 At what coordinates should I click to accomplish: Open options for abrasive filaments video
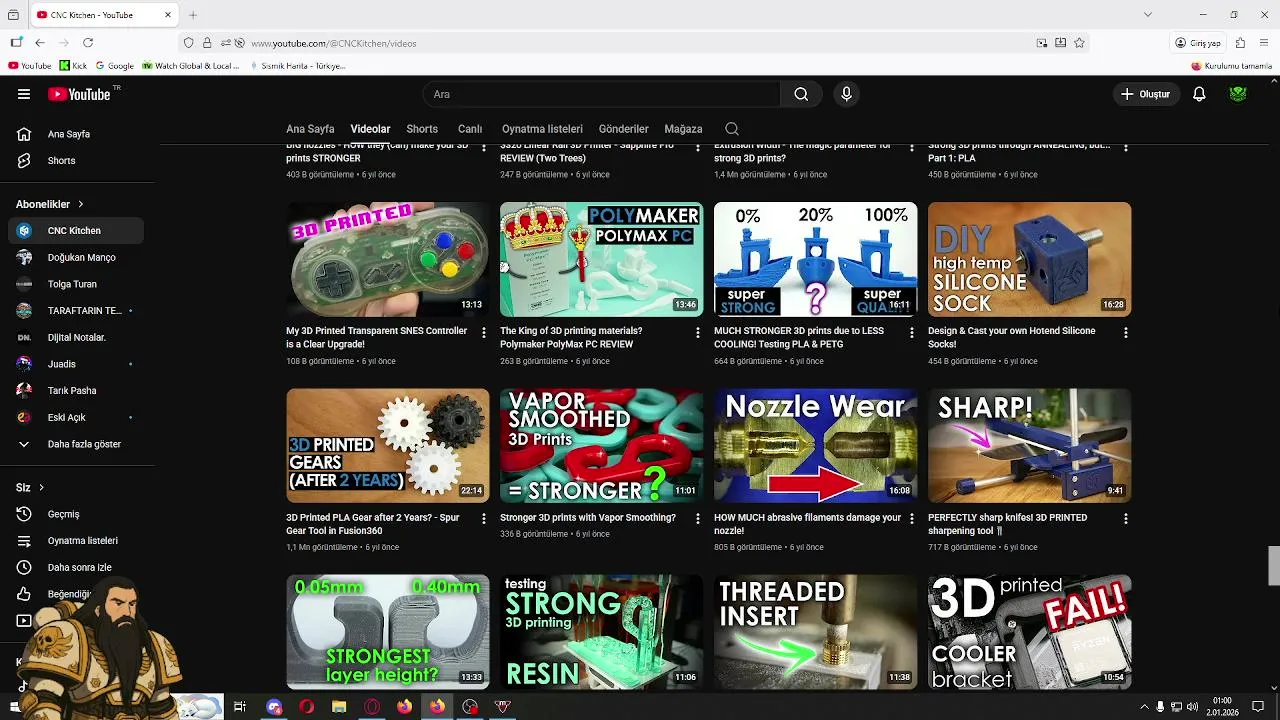click(x=911, y=519)
